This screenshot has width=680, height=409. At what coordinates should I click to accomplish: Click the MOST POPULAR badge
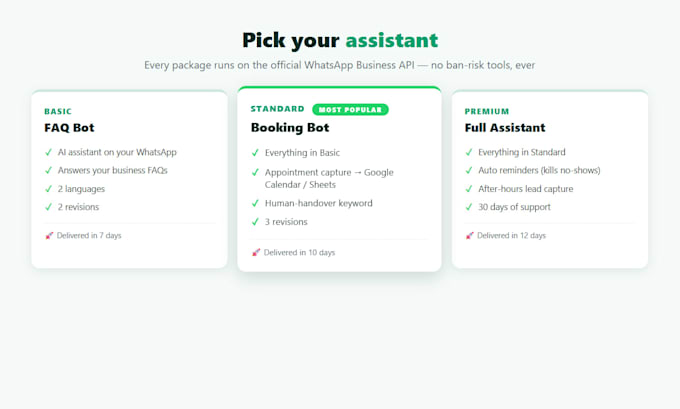350,110
